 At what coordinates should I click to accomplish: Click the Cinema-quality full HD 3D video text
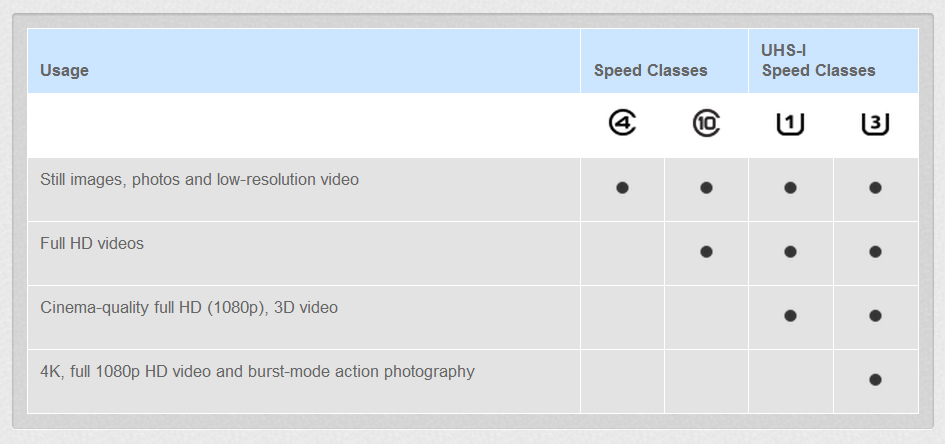pyautogui.click(x=189, y=307)
